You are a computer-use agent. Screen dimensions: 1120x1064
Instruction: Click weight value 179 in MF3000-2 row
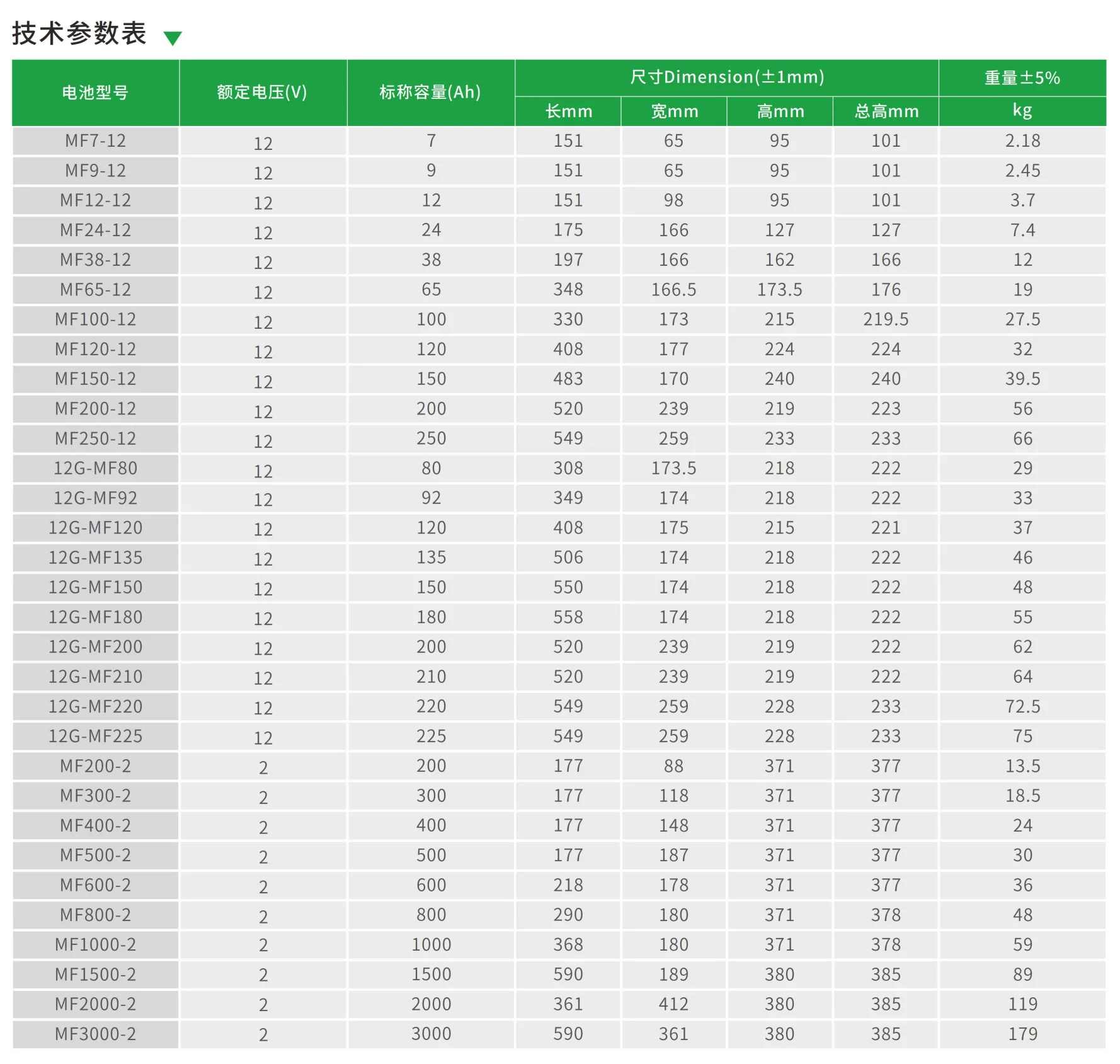[1022, 1034]
